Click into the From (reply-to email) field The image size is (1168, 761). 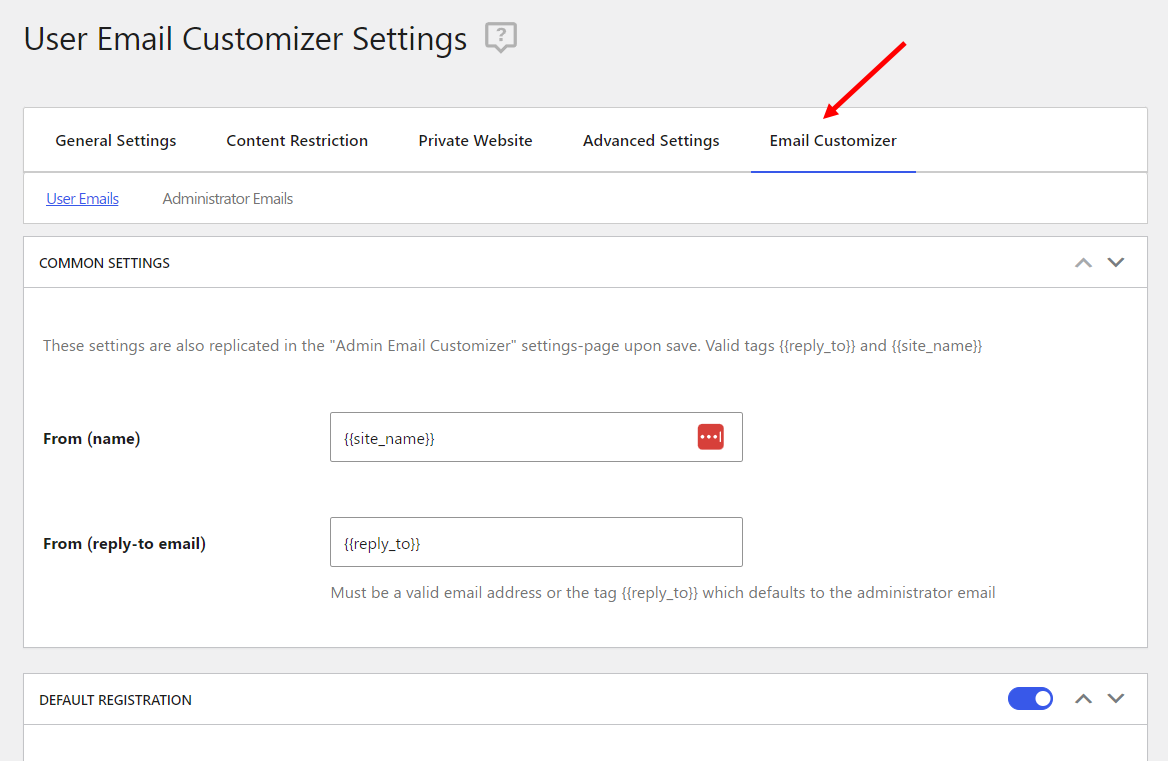pyautogui.click(x=536, y=543)
